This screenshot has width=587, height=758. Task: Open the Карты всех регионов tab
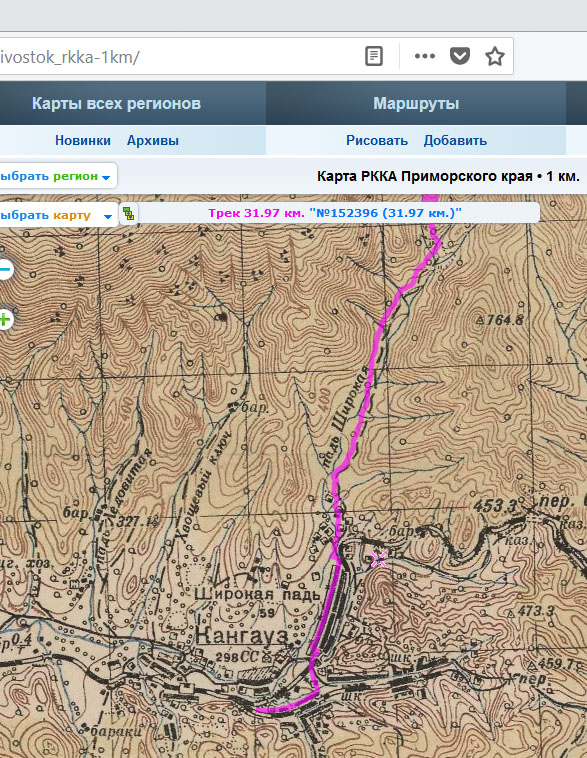click(116, 103)
